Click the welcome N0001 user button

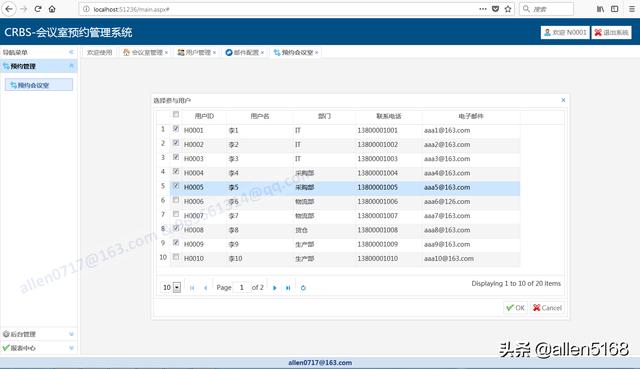[565, 32]
